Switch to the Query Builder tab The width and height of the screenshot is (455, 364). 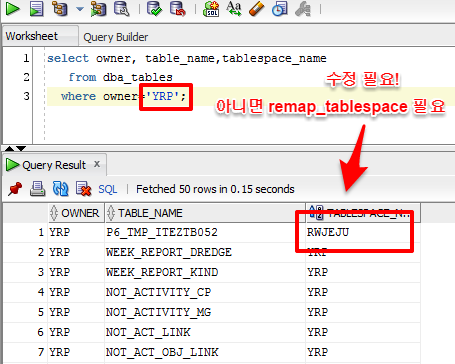click(x=115, y=37)
